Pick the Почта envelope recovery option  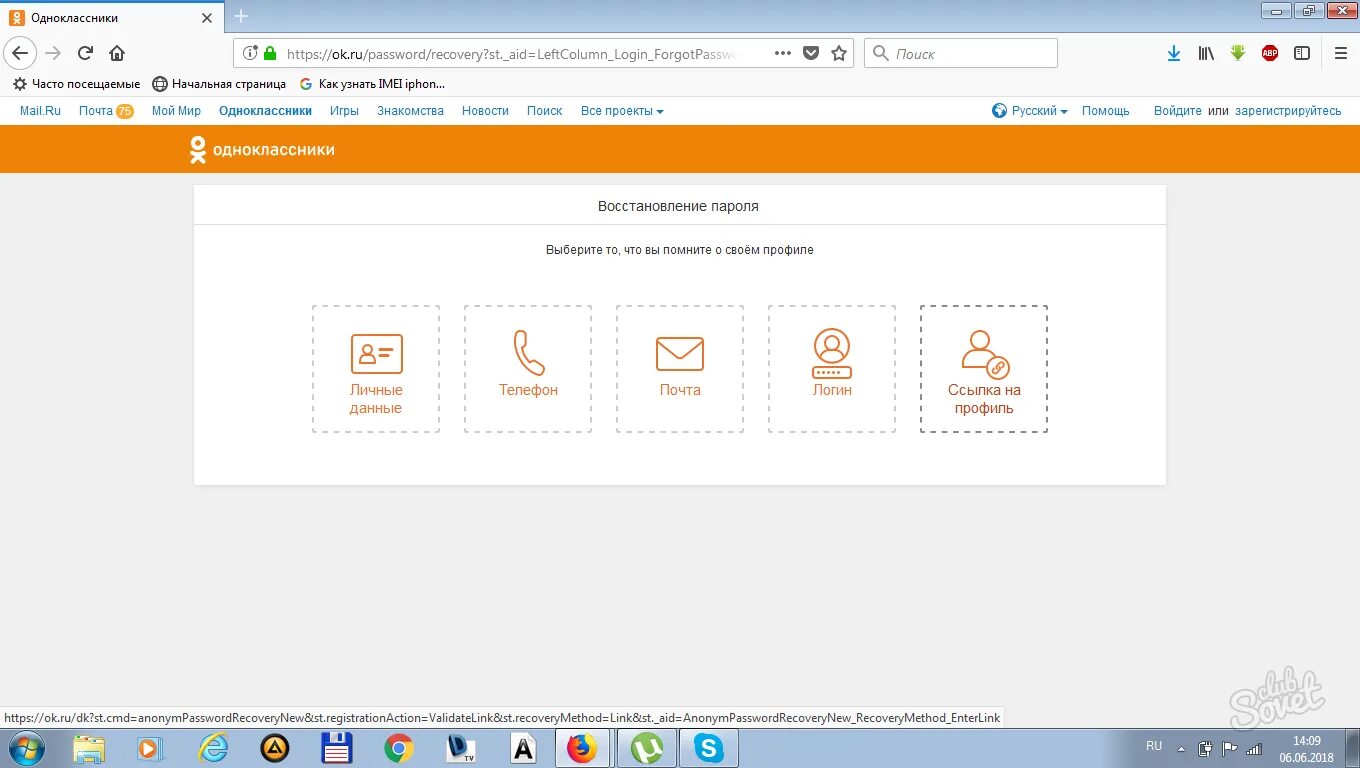(680, 369)
